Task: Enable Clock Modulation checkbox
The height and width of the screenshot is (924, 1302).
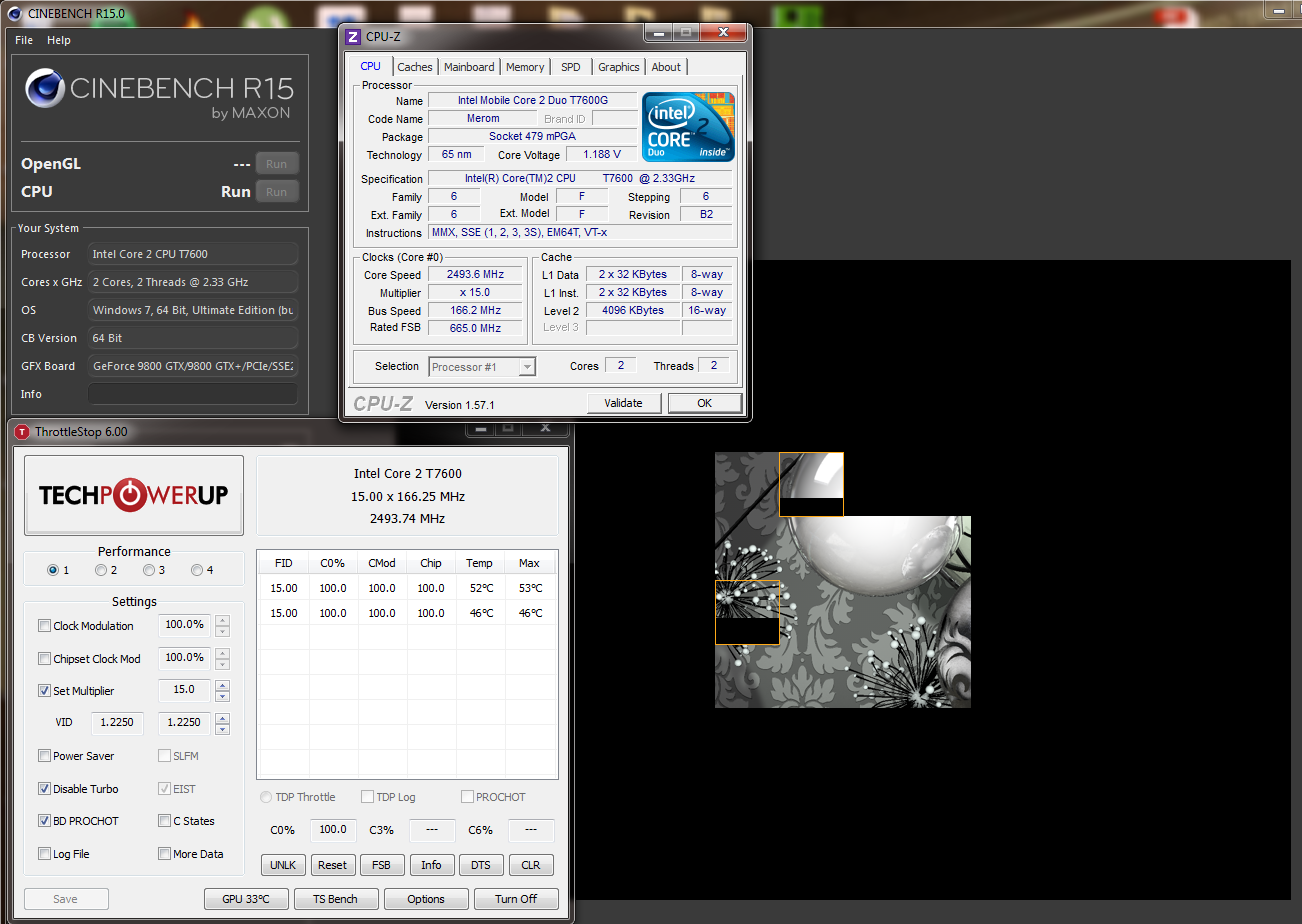Action: (44, 626)
